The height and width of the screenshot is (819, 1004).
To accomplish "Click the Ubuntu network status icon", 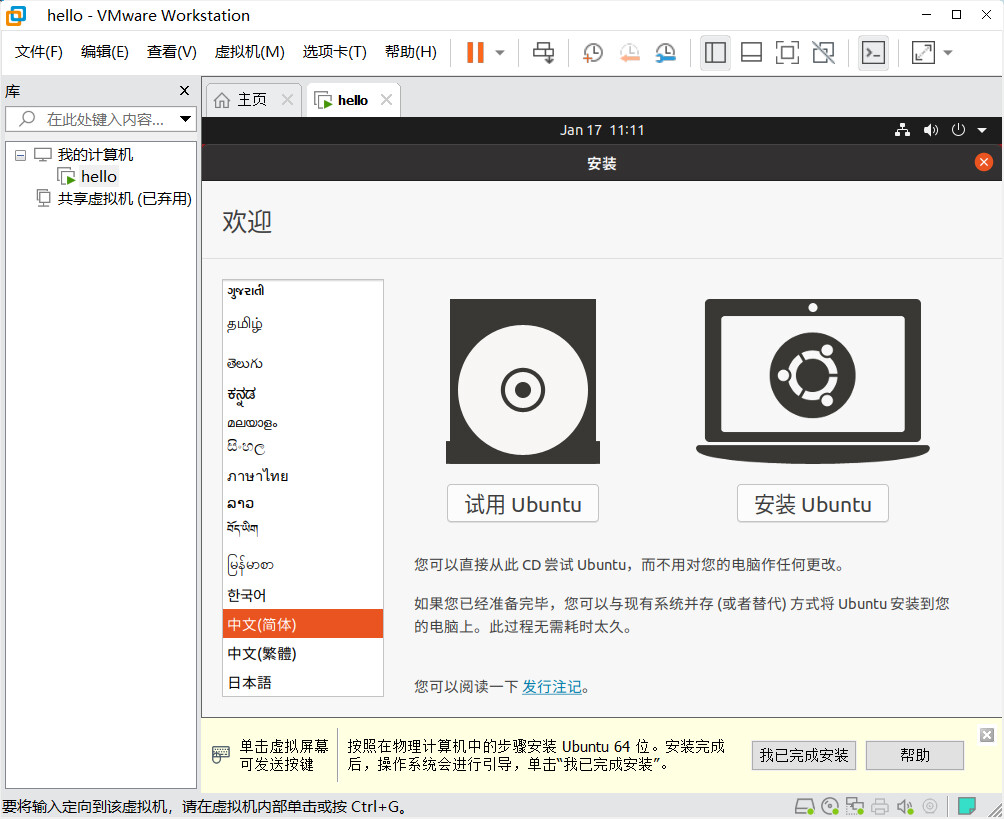I will tap(903, 131).
